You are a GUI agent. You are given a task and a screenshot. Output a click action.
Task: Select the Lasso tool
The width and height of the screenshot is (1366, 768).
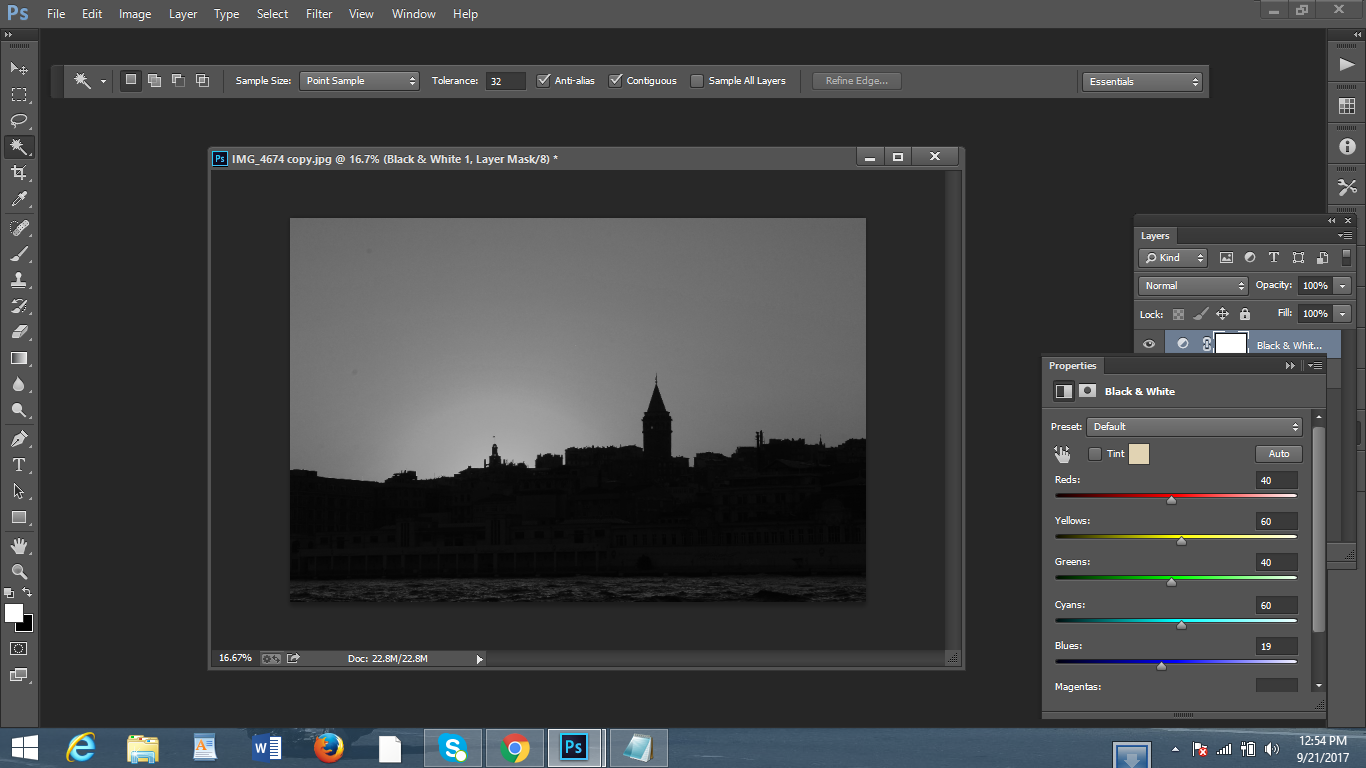19,121
